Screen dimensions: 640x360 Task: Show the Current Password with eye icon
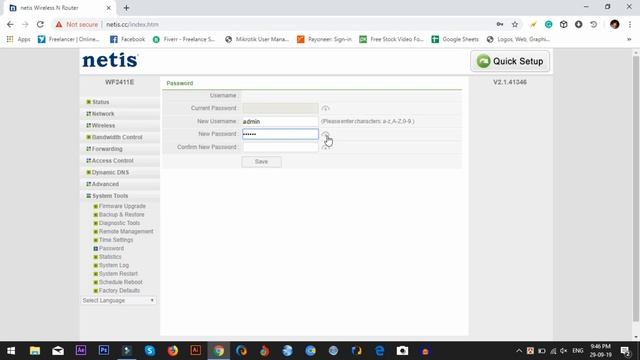coord(325,108)
